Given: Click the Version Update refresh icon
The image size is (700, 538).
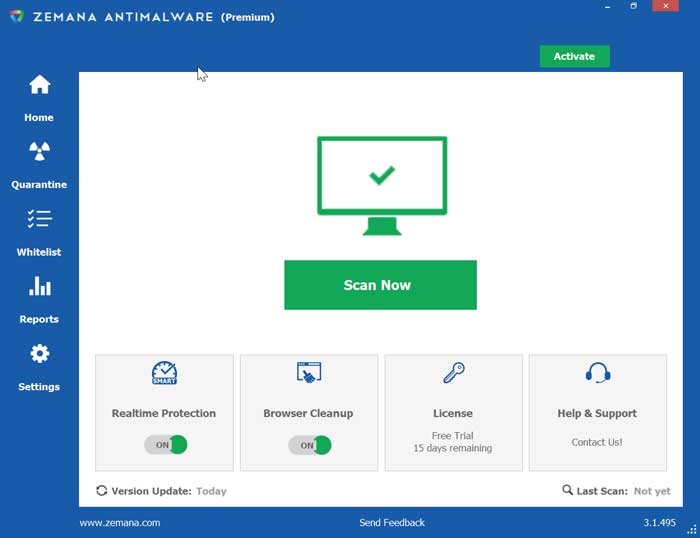Looking at the screenshot, I should coord(101,491).
